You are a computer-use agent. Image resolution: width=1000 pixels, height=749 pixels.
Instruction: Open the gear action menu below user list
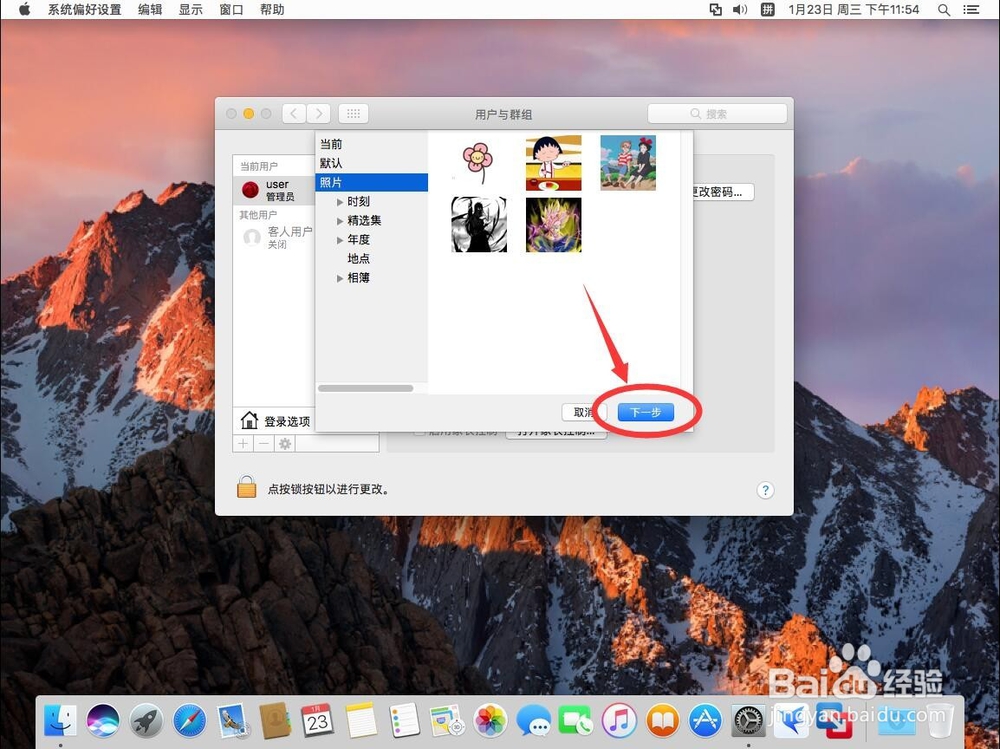(x=284, y=443)
